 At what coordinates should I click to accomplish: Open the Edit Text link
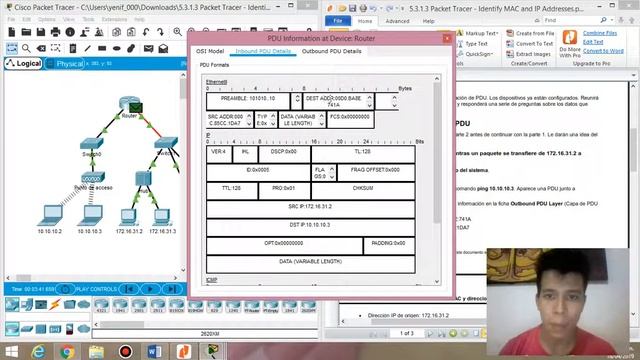pos(593,42)
